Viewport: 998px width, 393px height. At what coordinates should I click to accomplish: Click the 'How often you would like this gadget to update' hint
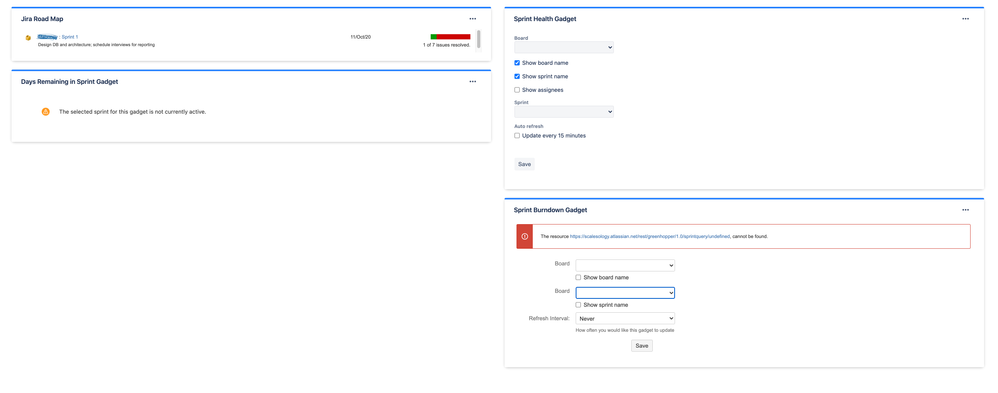coord(625,331)
